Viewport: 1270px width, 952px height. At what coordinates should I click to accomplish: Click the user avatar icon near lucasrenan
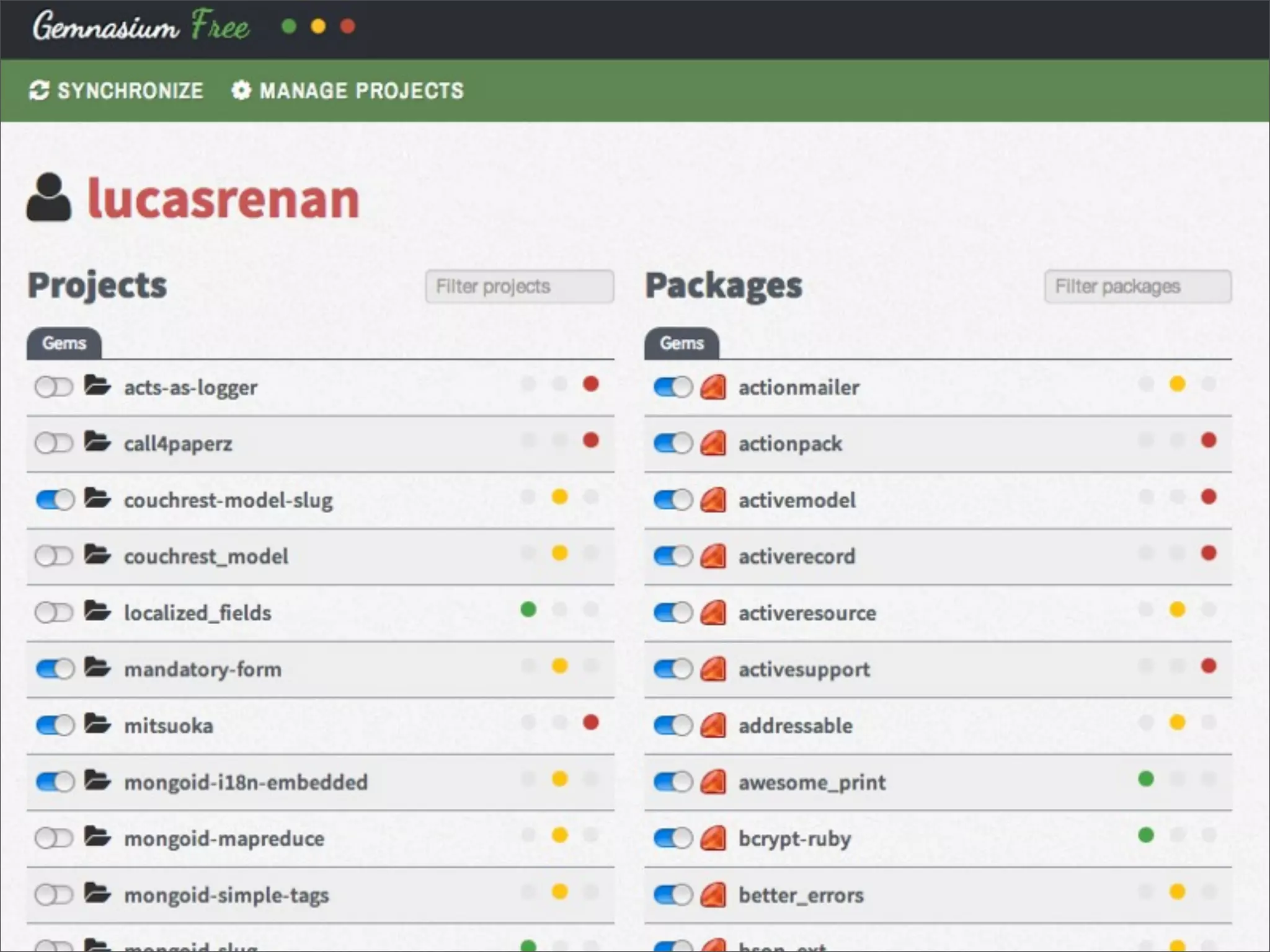tap(48, 198)
